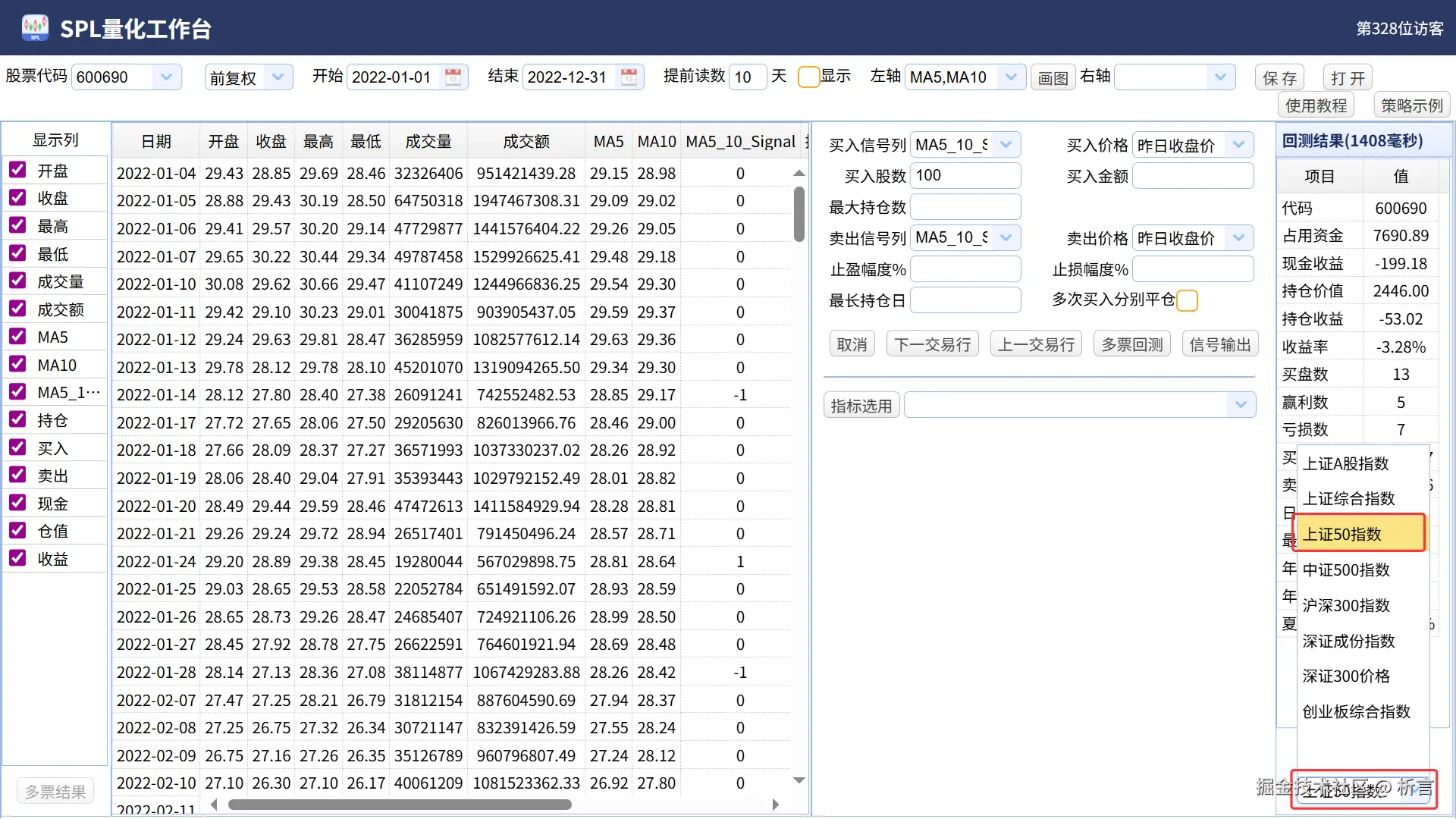This screenshot has width=1456, height=819.
Task: Click the vertical table scrollbar thumb
Action: (799, 215)
